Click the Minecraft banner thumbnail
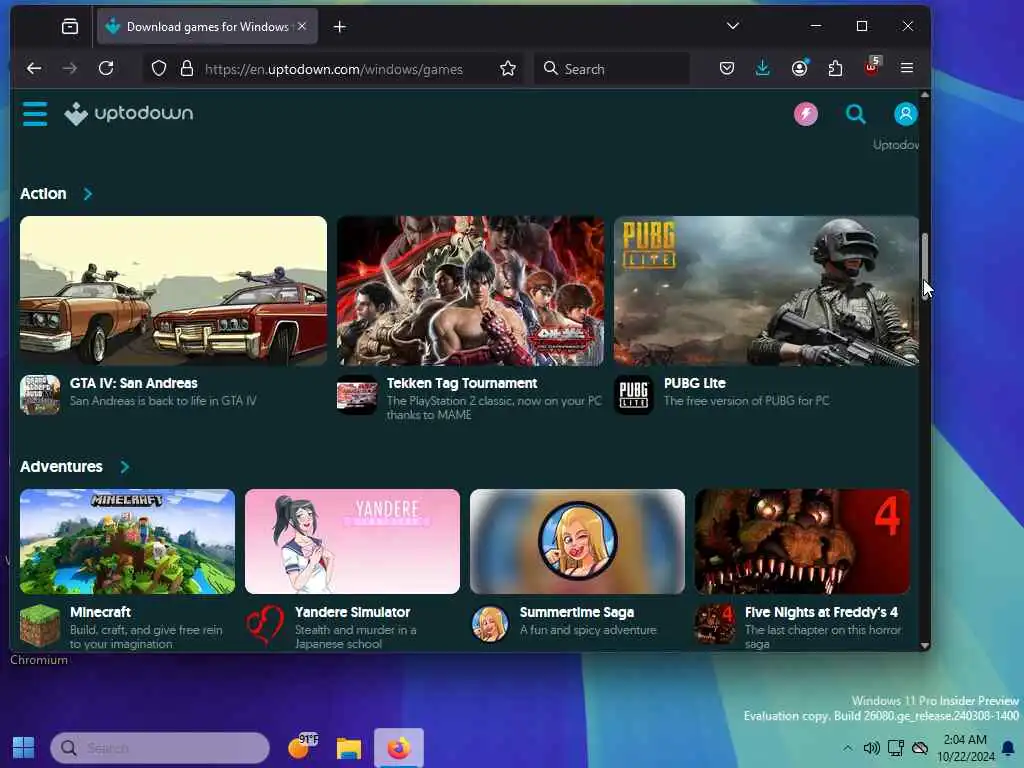The width and height of the screenshot is (1024, 768). click(127, 541)
